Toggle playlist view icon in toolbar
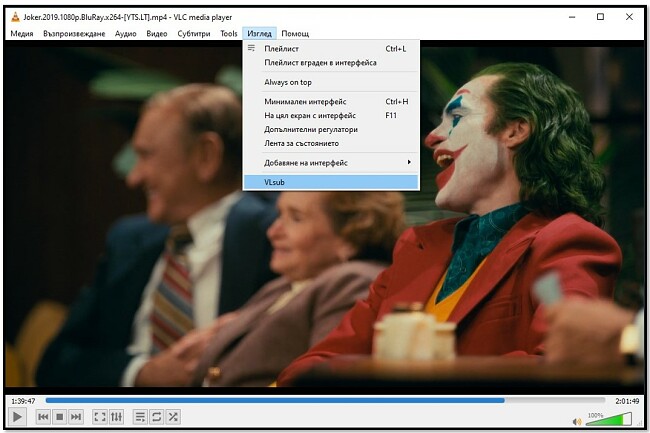The image size is (650, 433). (141, 417)
